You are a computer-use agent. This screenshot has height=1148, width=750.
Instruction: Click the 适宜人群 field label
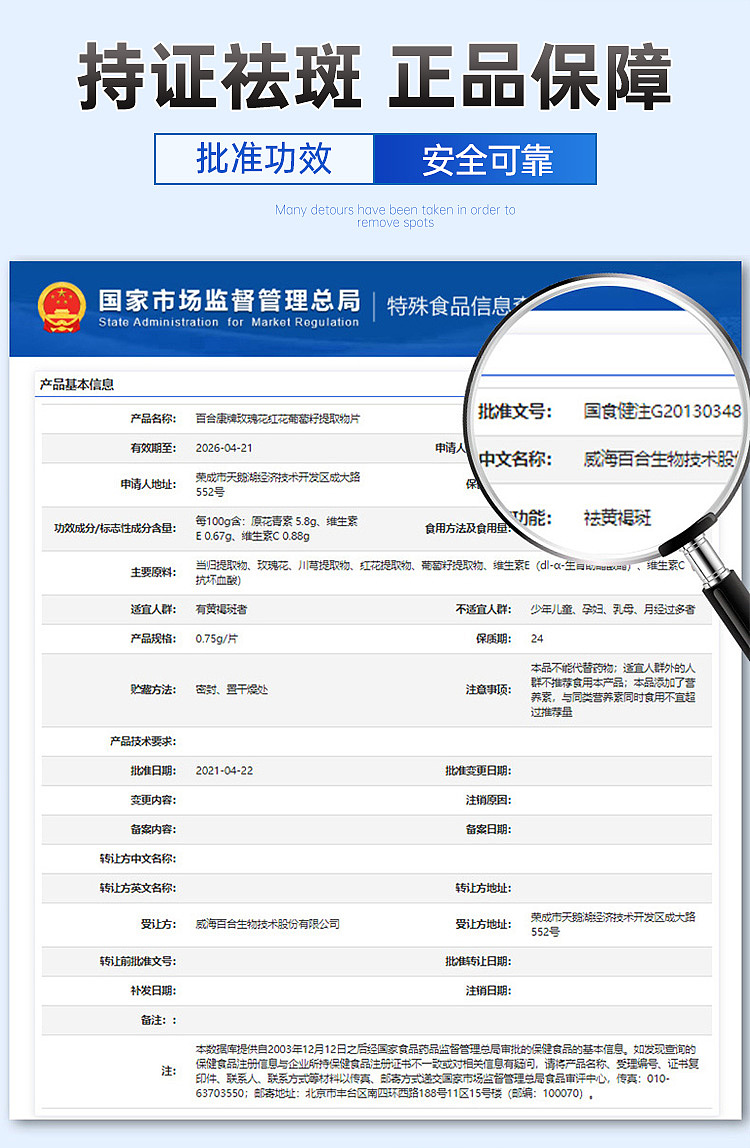(x=153, y=609)
